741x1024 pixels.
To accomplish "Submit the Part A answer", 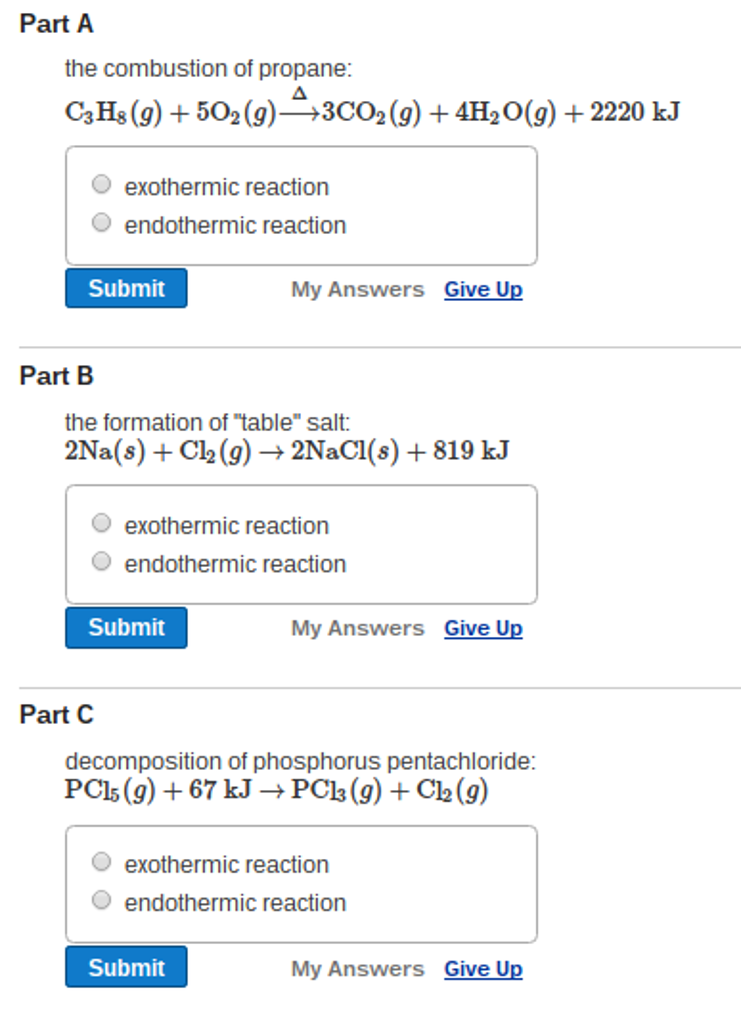I will tap(125, 288).
